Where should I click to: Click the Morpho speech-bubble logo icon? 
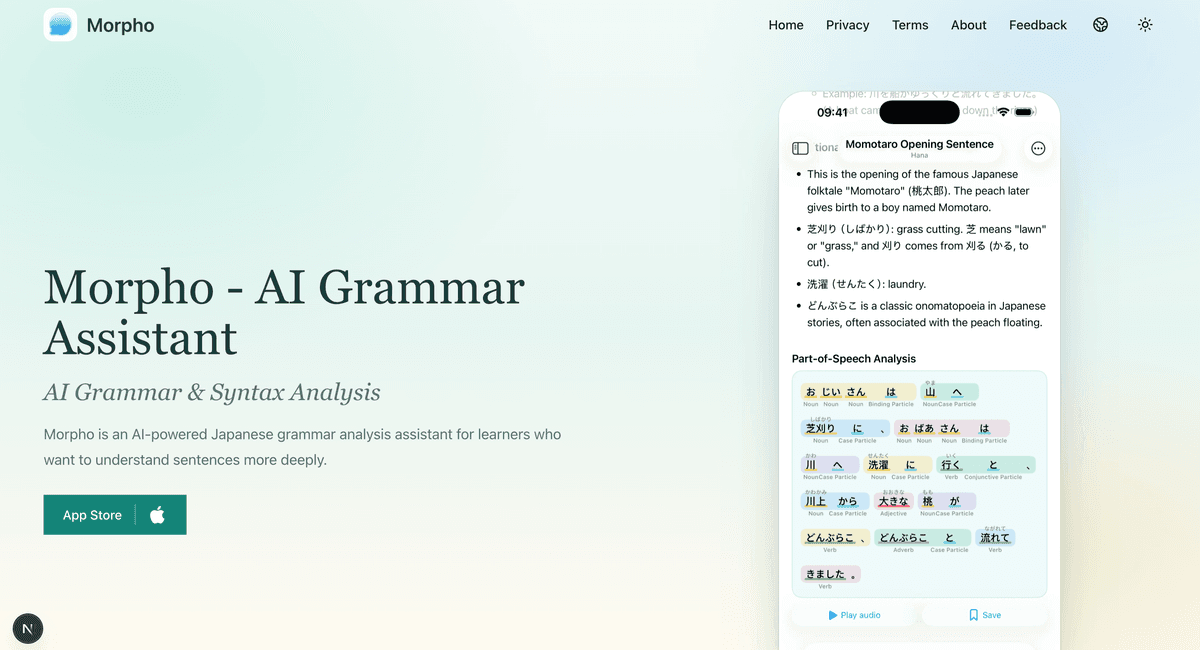[x=60, y=25]
